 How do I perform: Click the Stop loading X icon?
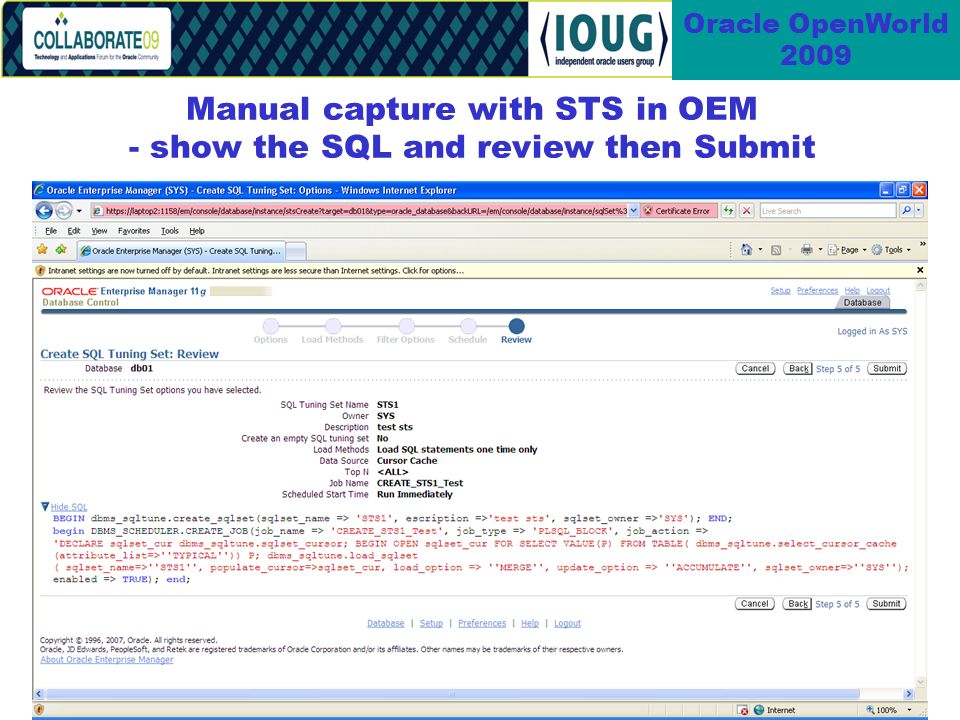(746, 211)
